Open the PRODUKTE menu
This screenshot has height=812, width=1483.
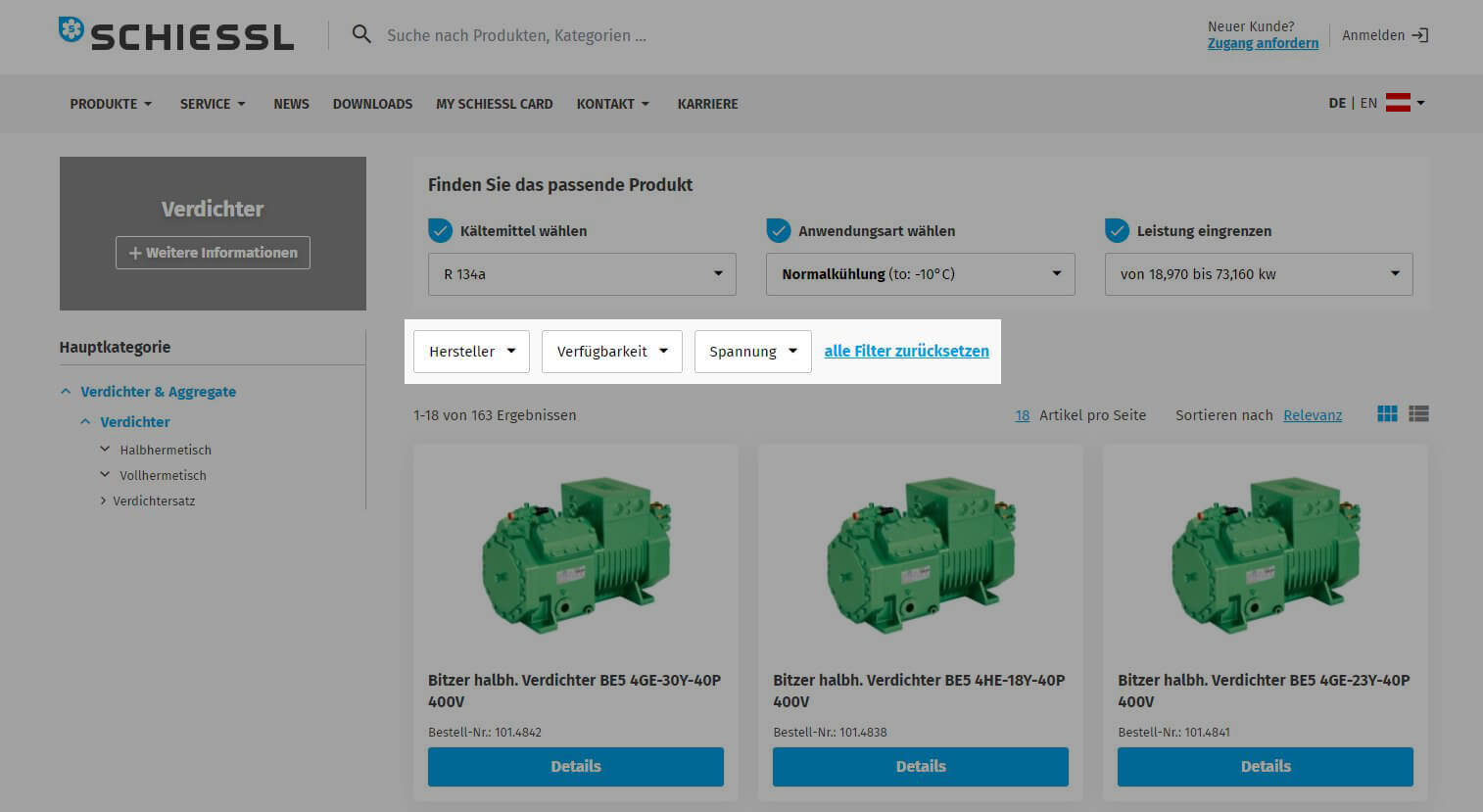110,104
